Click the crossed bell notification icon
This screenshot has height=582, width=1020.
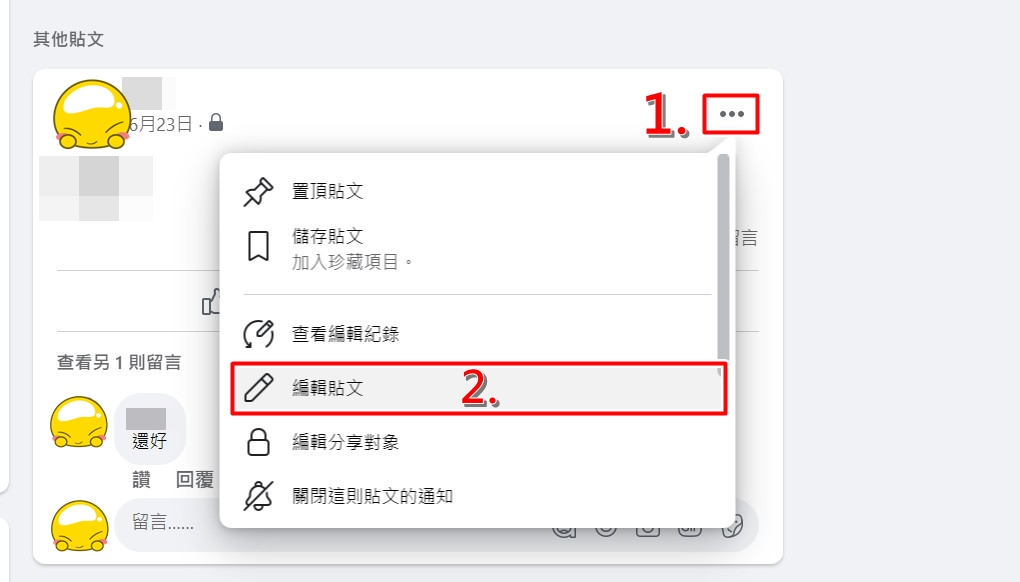click(x=258, y=496)
